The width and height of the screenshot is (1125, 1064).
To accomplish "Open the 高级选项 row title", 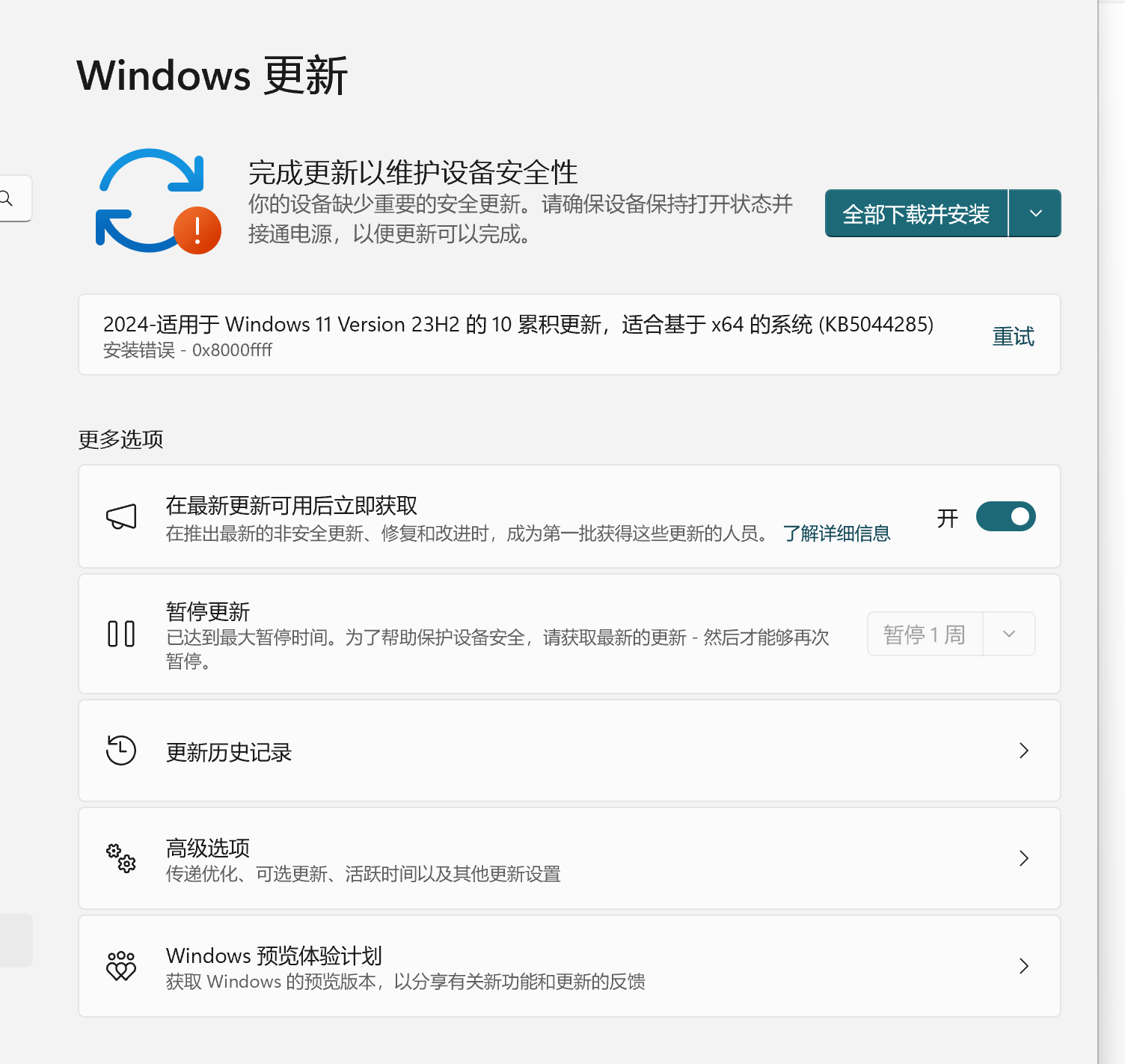I will click(x=208, y=848).
